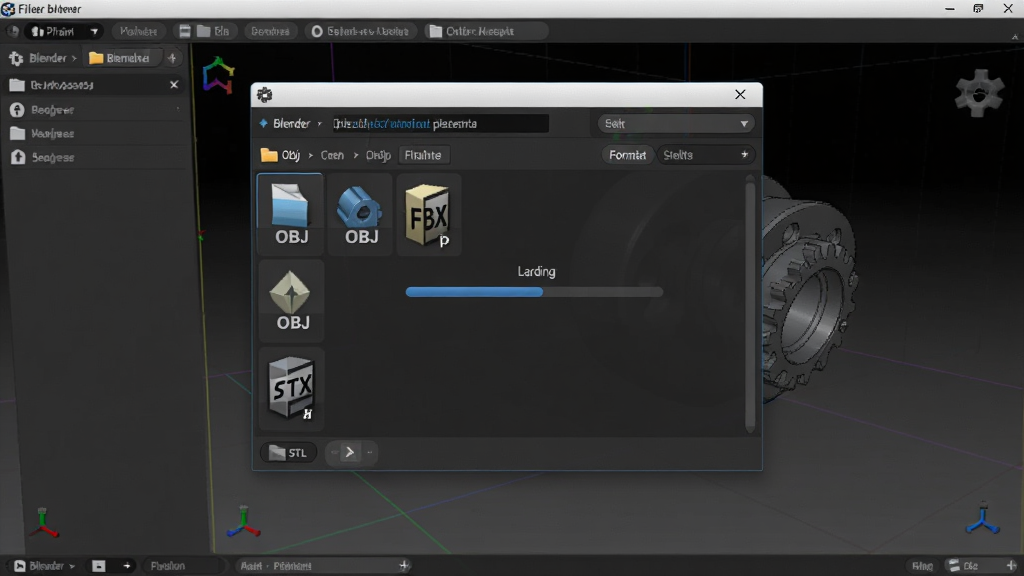
Task: Click the plus icon at the bottom-right corner
Action: (x=1011, y=566)
